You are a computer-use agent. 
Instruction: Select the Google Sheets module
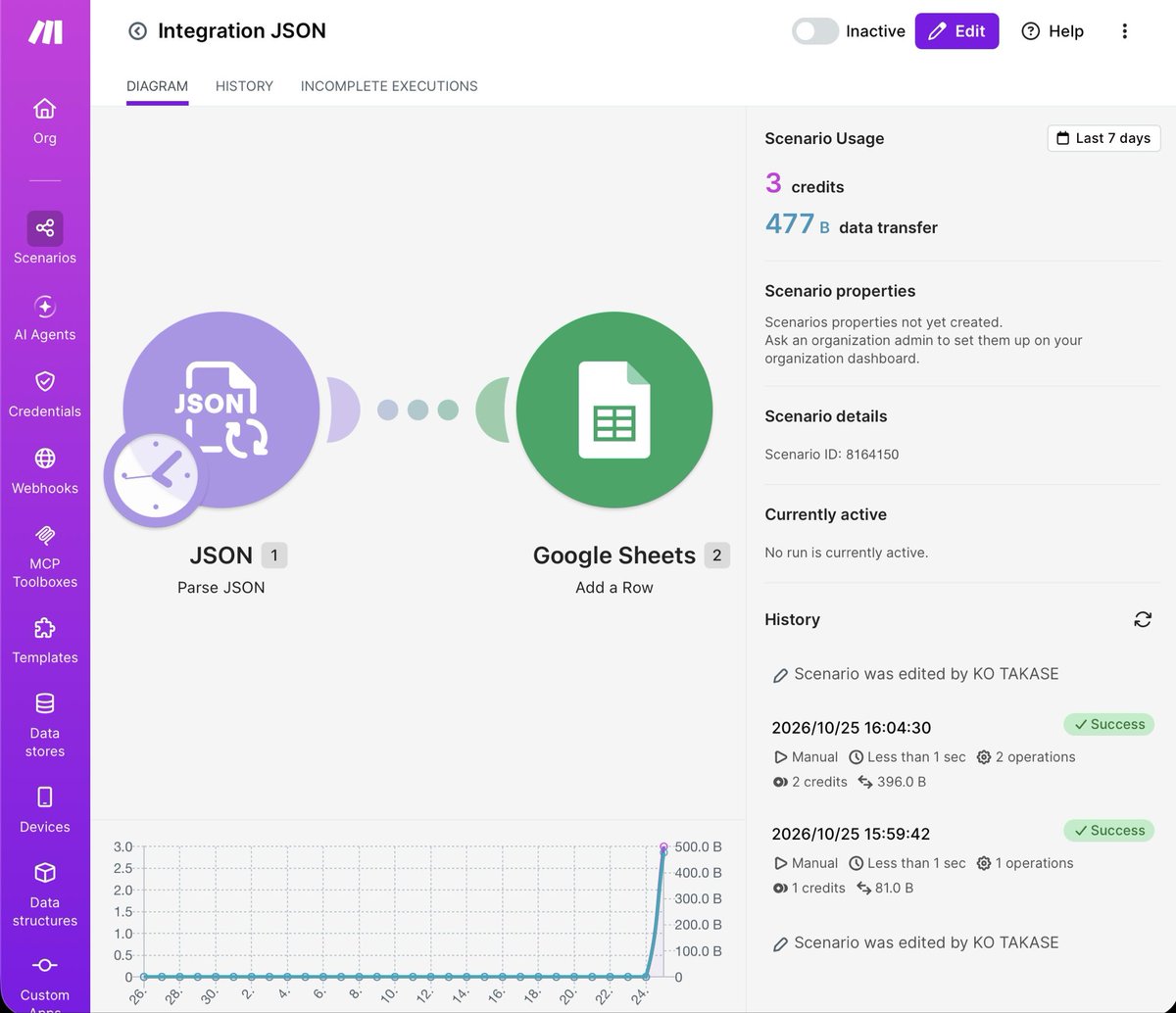[614, 410]
